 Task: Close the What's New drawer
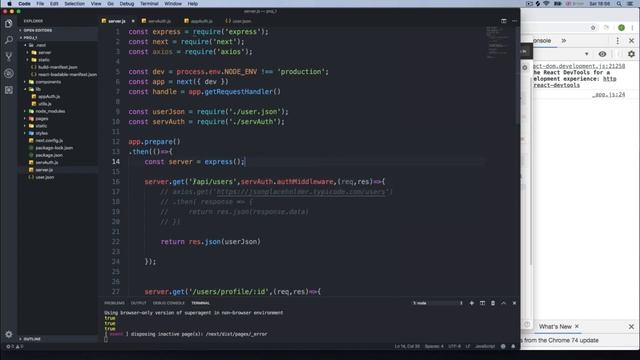pyautogui.click(x=631, y=327)
